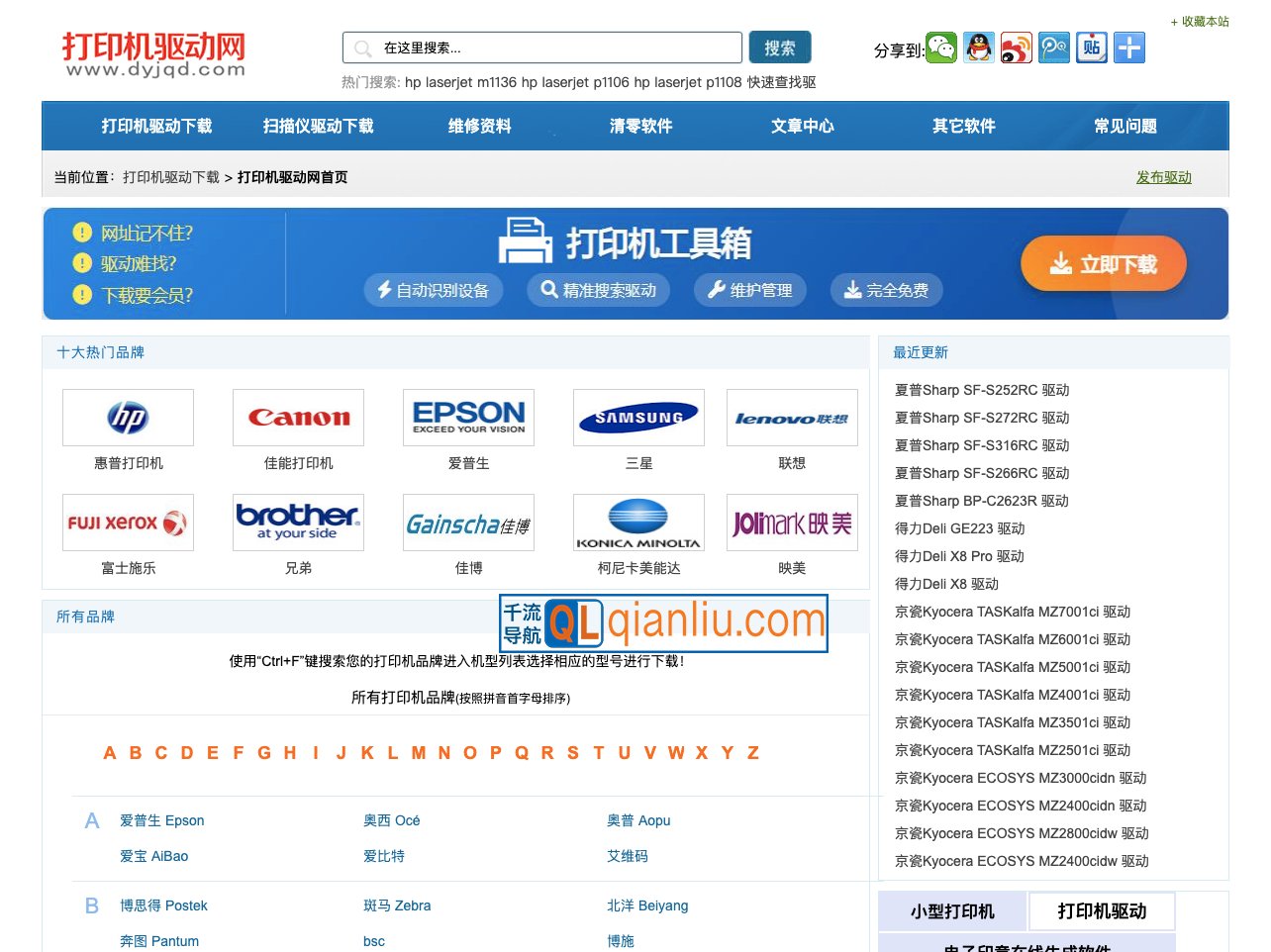Click the Samsung brand logo
Image resolution: width=1271 pixels, height=952 pixels.
pyautogui.click(x=638, y=418)
